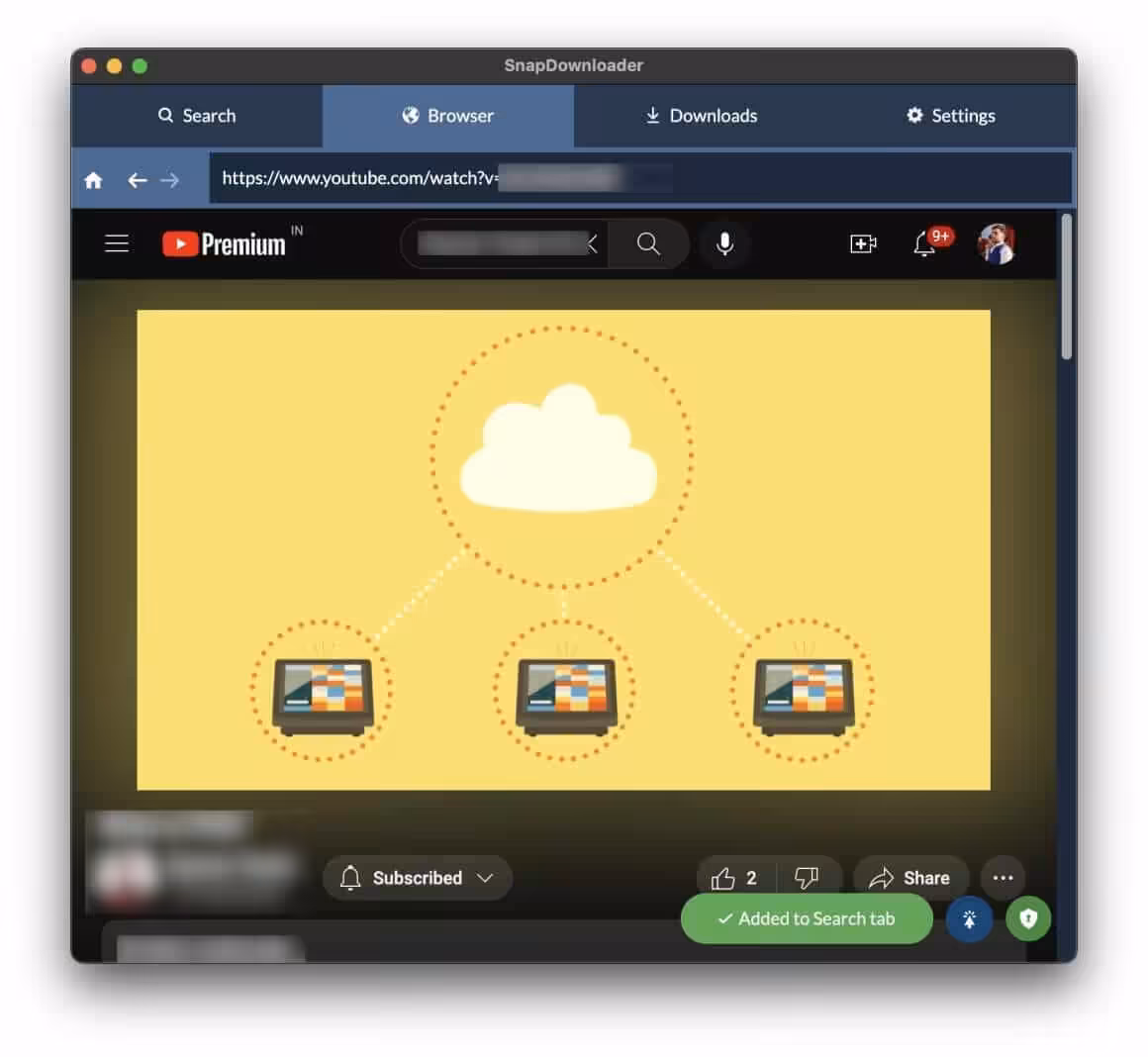Open the Settings tab
Image resolution: width=1148 pixels, height=1057 pixels.
[x=948, y=116]
